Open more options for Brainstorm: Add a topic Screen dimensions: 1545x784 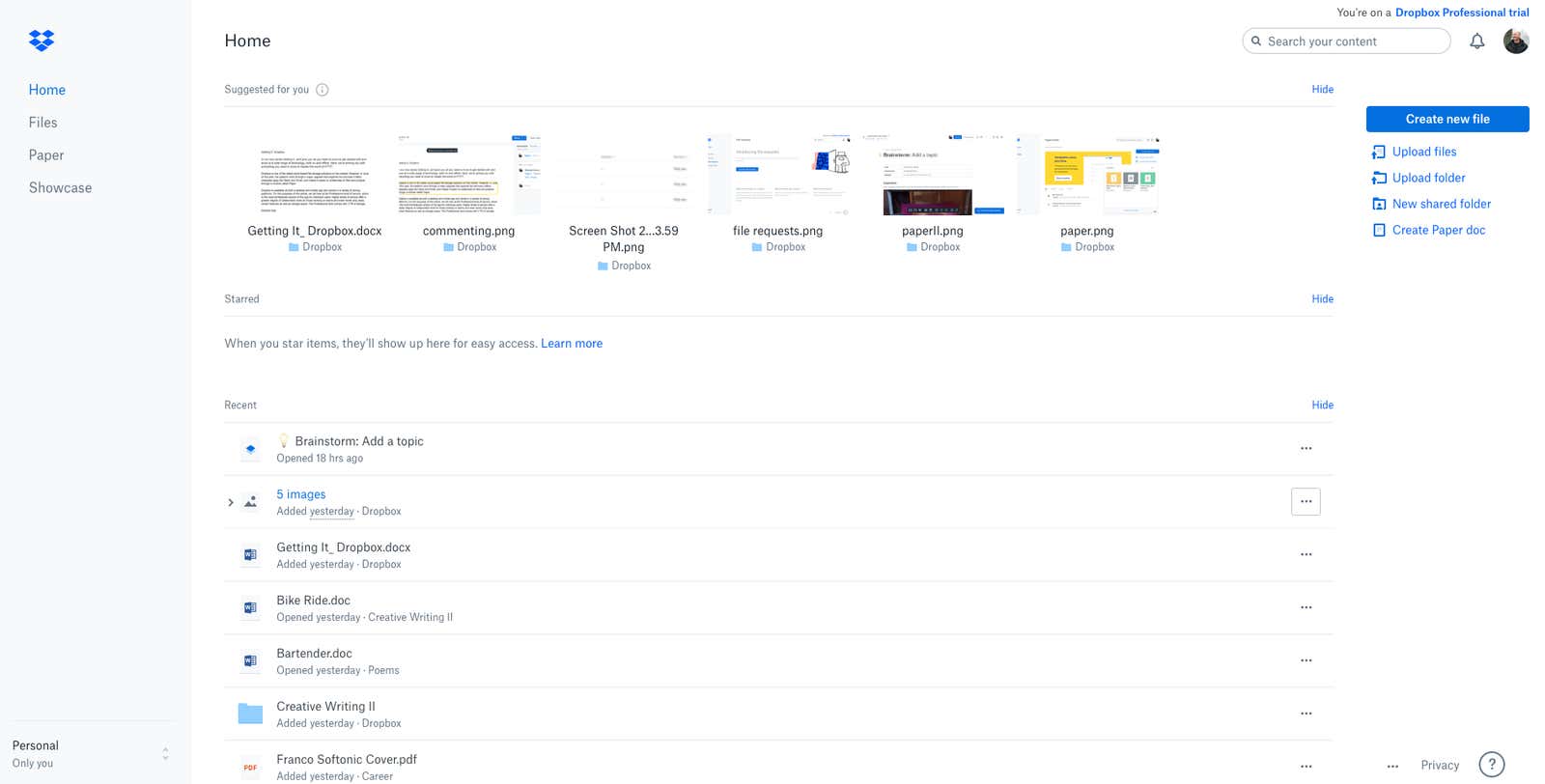1306,448
